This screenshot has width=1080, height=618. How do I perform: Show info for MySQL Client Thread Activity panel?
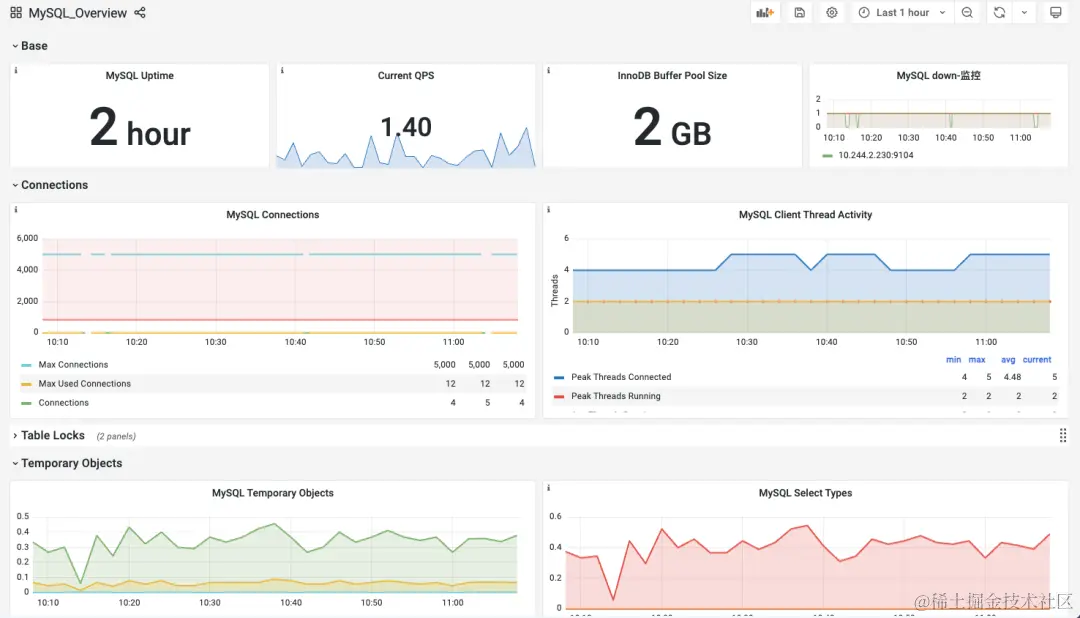548,209
